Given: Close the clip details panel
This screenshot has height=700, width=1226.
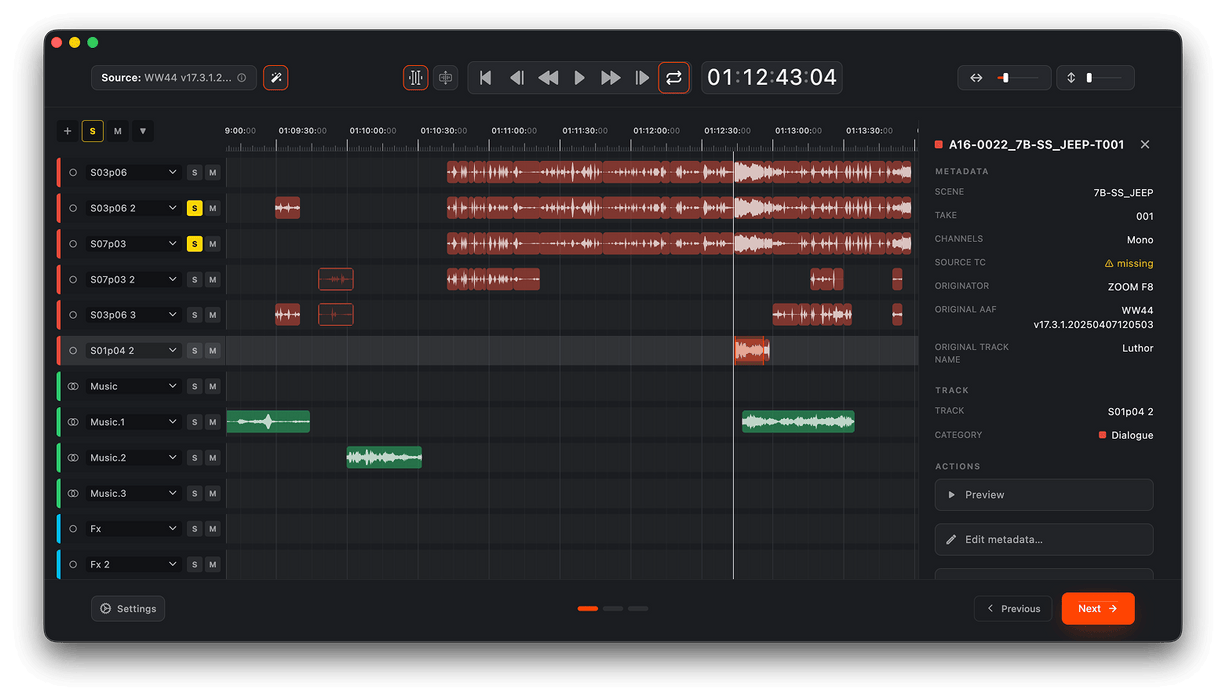Looking at the screenshot, I should pos(1145,144).
